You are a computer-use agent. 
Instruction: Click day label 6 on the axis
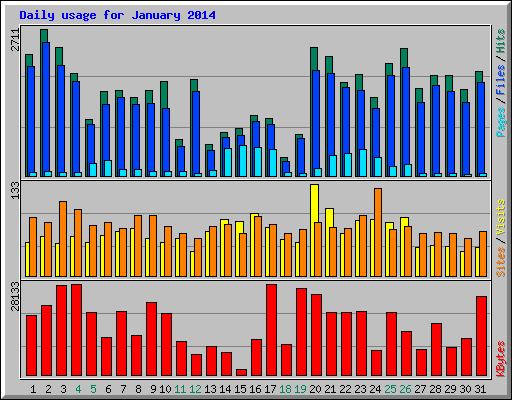pos(108,389)
